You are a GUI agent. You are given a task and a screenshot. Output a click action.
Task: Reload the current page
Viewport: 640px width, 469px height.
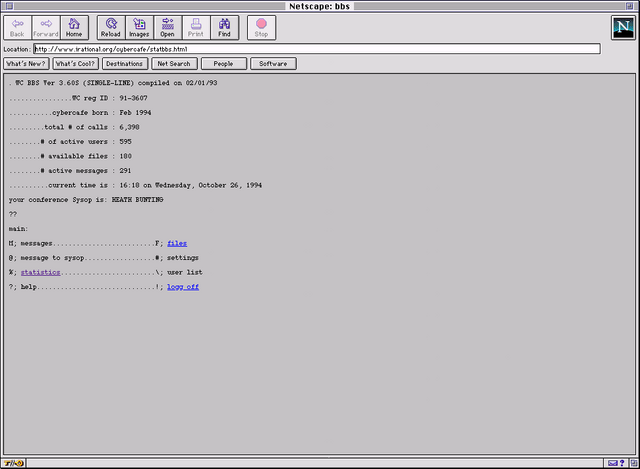[x=111, y=27]
